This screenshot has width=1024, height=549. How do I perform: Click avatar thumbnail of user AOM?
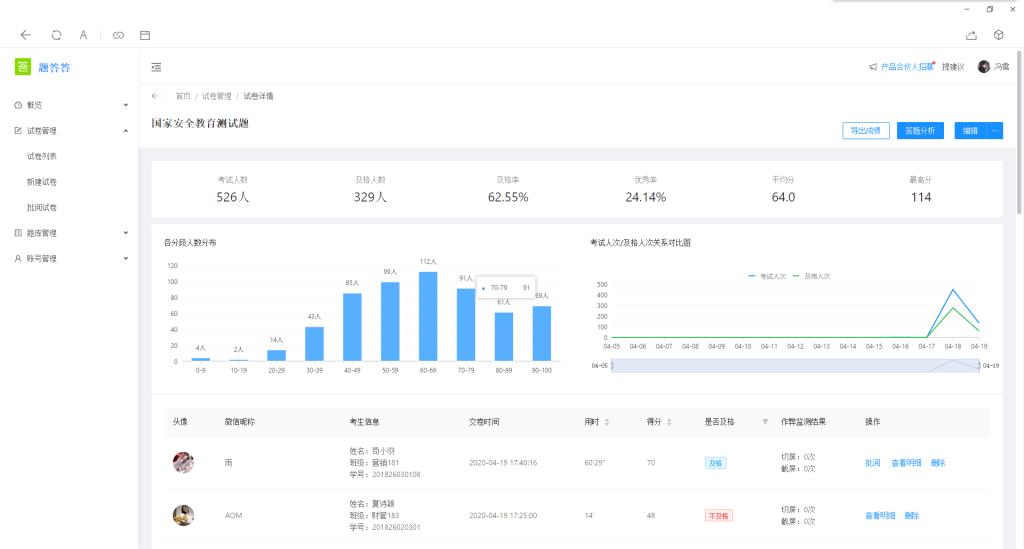pyautogui.click(x=183, y=515)
